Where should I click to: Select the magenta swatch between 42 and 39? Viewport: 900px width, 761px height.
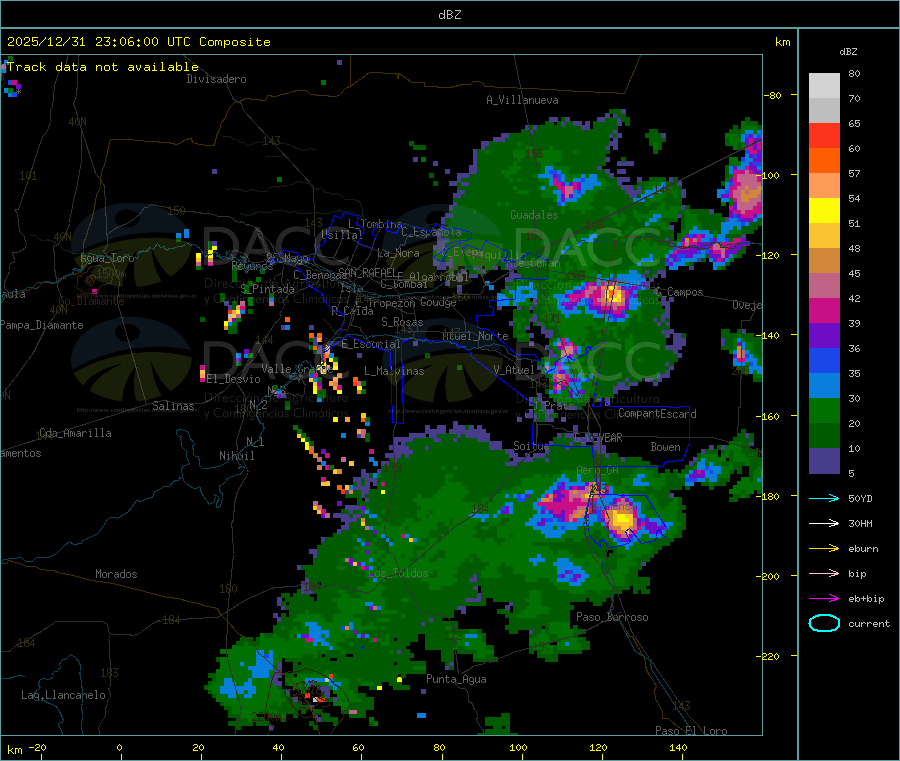pos(824,310)
